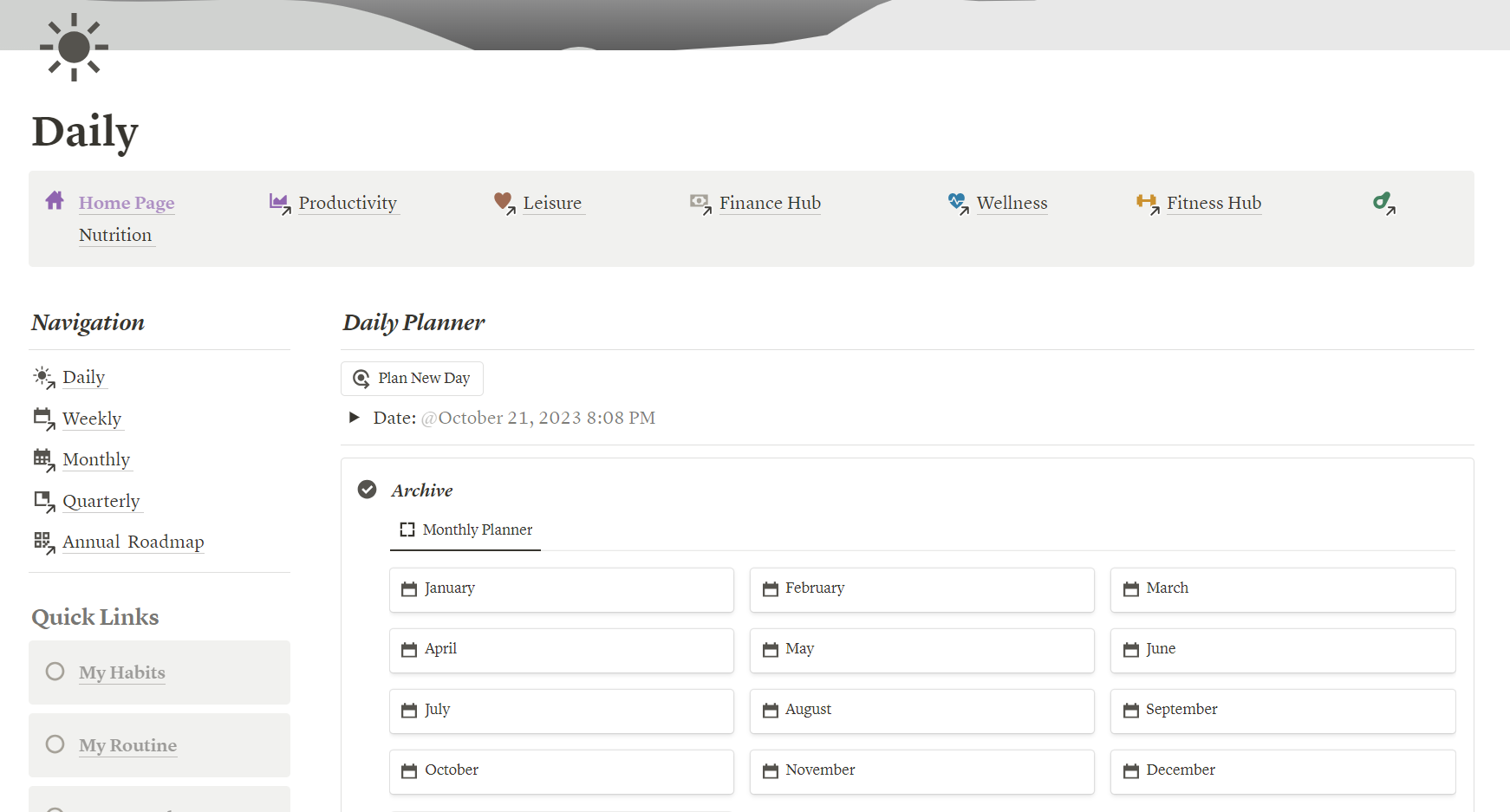Screen dimensions: 1510x812
Task: Open the Quarterly navigation link
Action: [x=101, y=501]
